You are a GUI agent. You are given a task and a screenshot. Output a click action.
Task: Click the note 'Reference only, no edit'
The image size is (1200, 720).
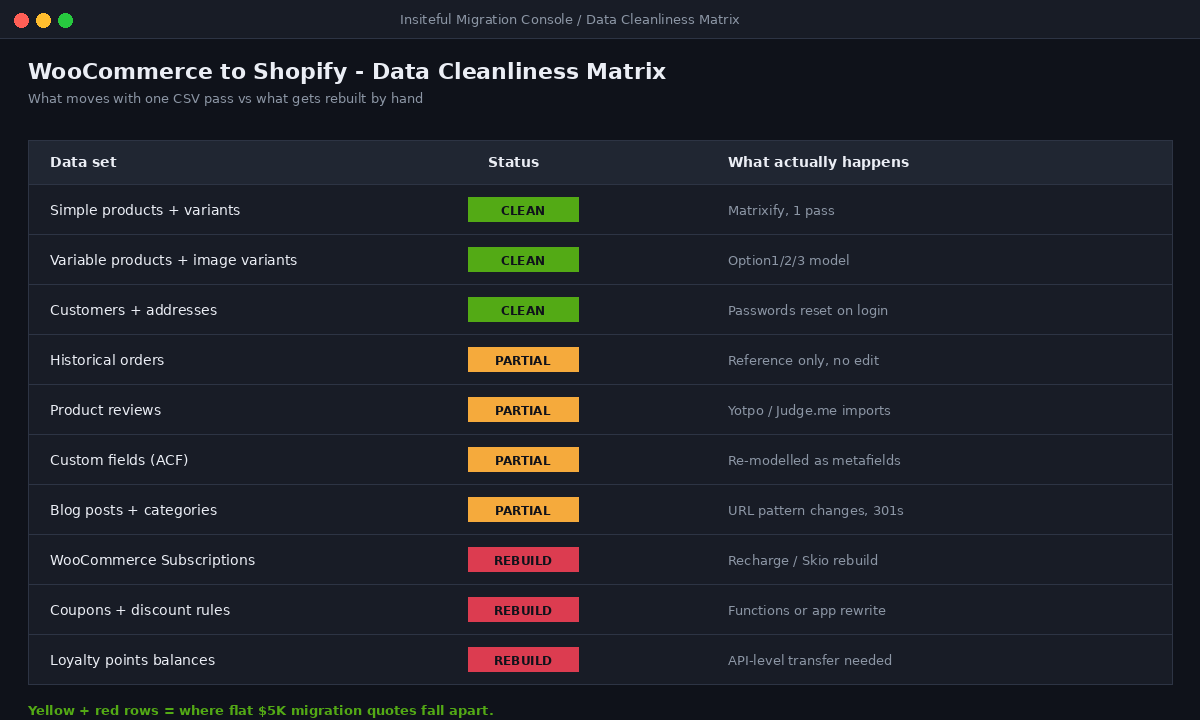[x=803, y=361]
